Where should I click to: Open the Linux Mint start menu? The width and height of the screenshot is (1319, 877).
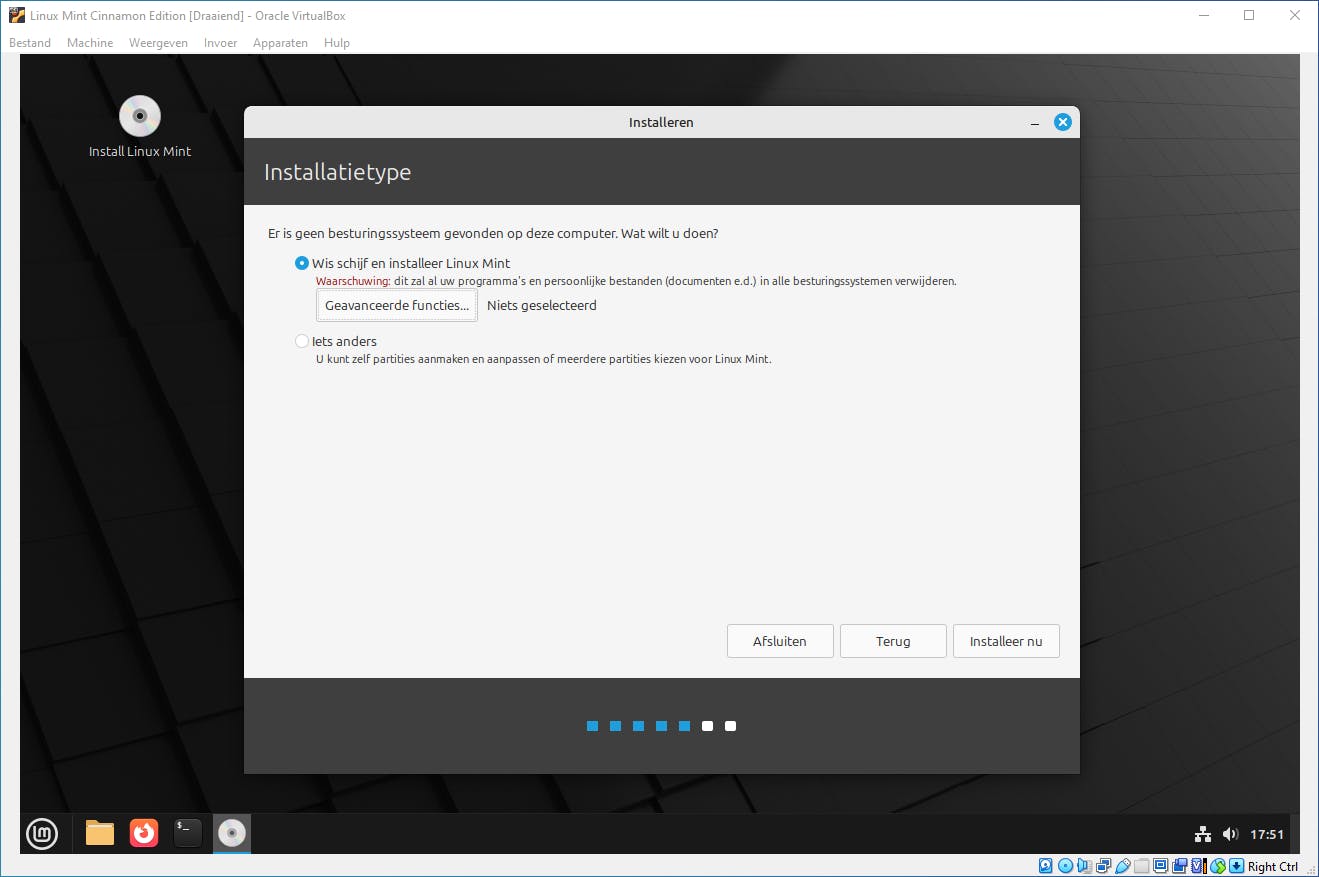(42, 833)
